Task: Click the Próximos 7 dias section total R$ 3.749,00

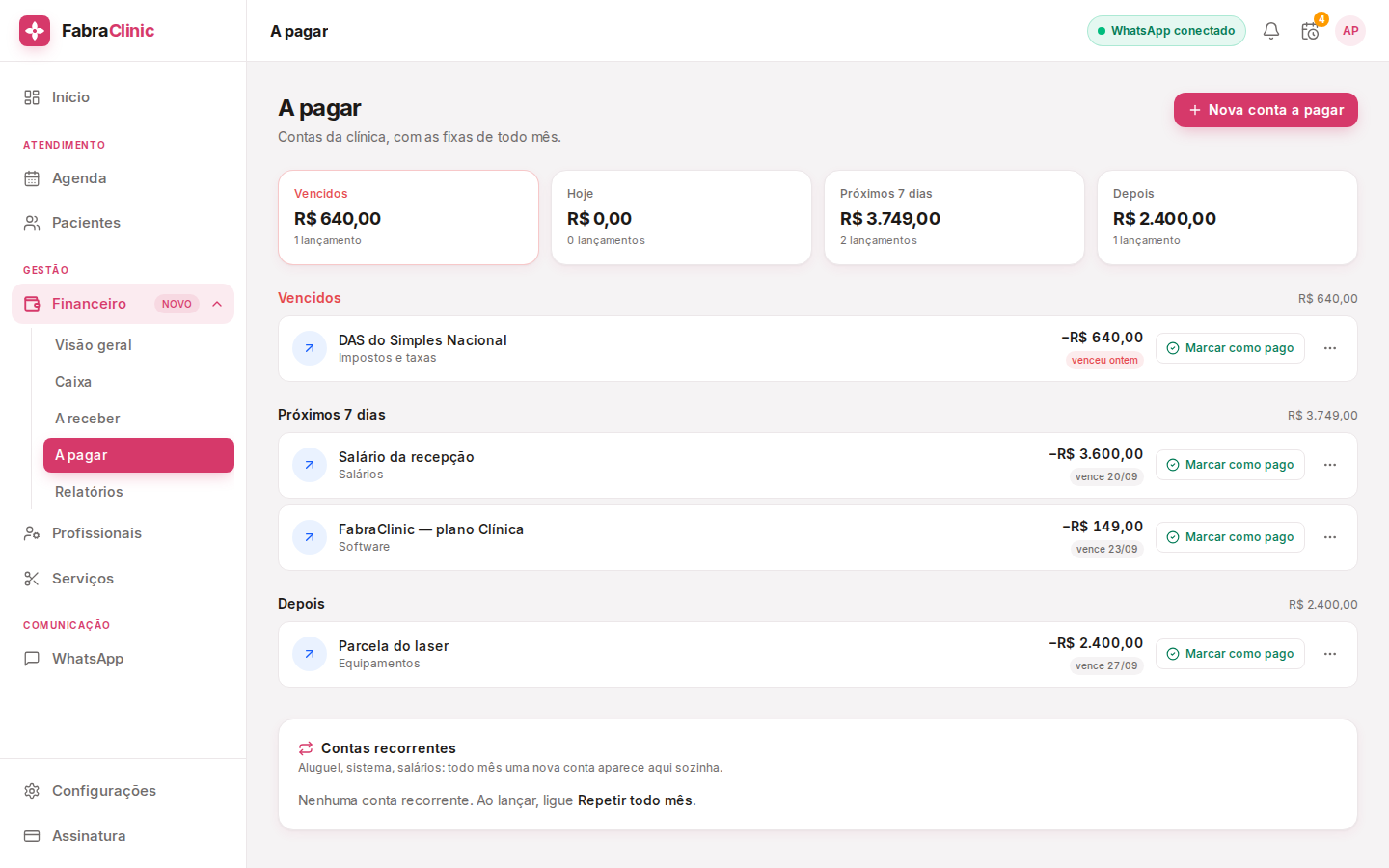Action: (x=1322, y=416)
